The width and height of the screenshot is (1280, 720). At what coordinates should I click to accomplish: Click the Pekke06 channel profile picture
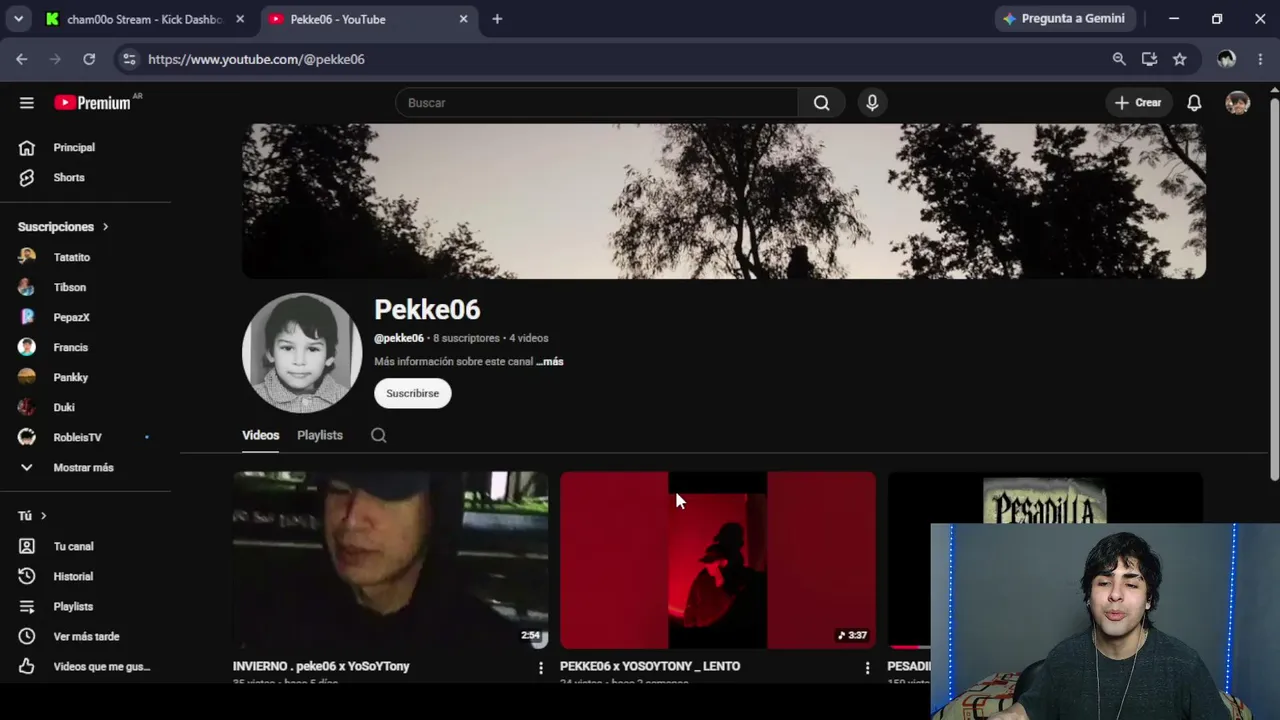tap(302, 353)
